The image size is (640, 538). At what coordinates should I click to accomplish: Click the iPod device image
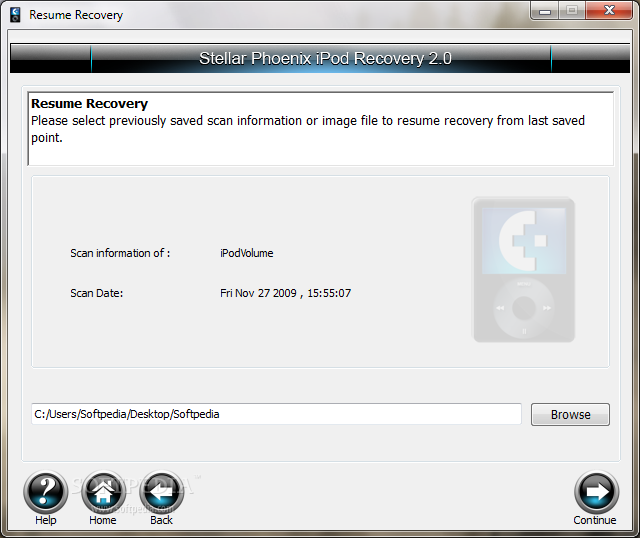tap(524, 270)
